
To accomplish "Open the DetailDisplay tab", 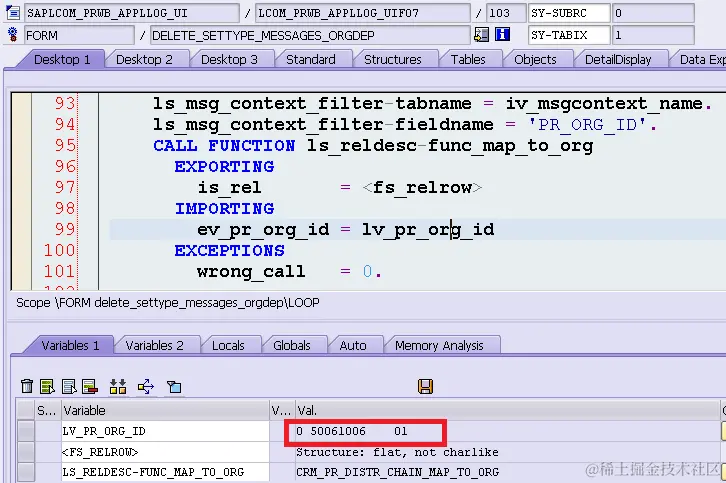I will [618, 60].
